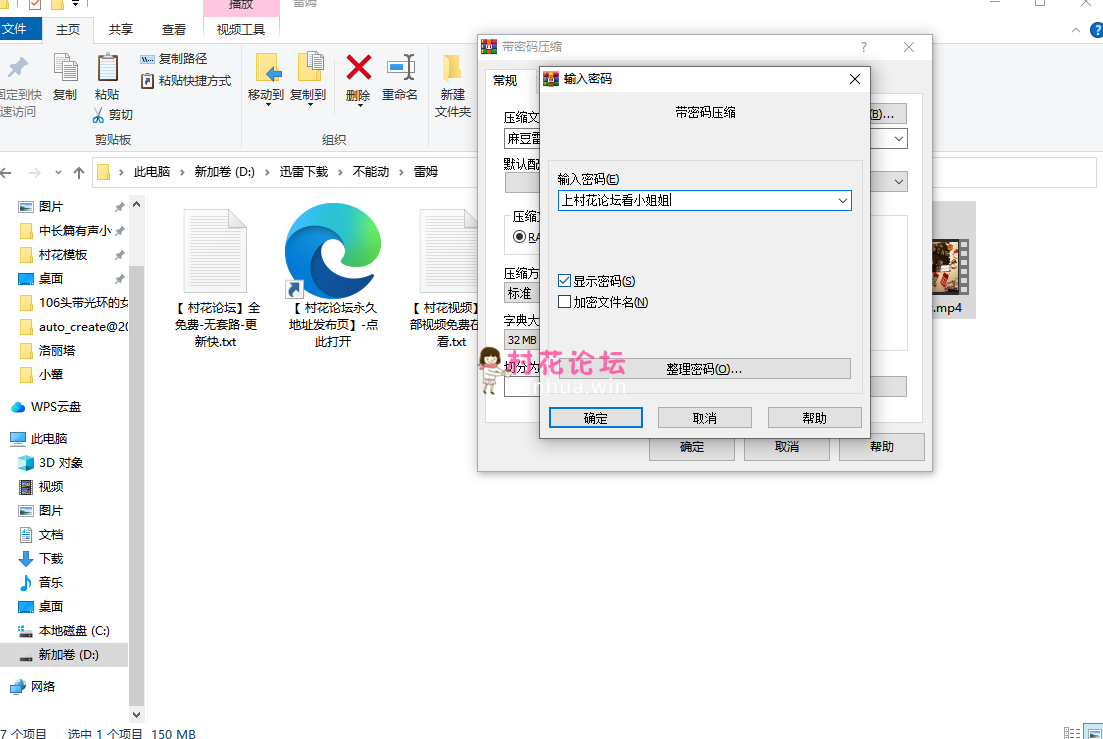Click 帮助 in the password dialog
Image resolution: width=1103 pixels, height=739 pixels.
pyautogui.click(x=814, y=418)
